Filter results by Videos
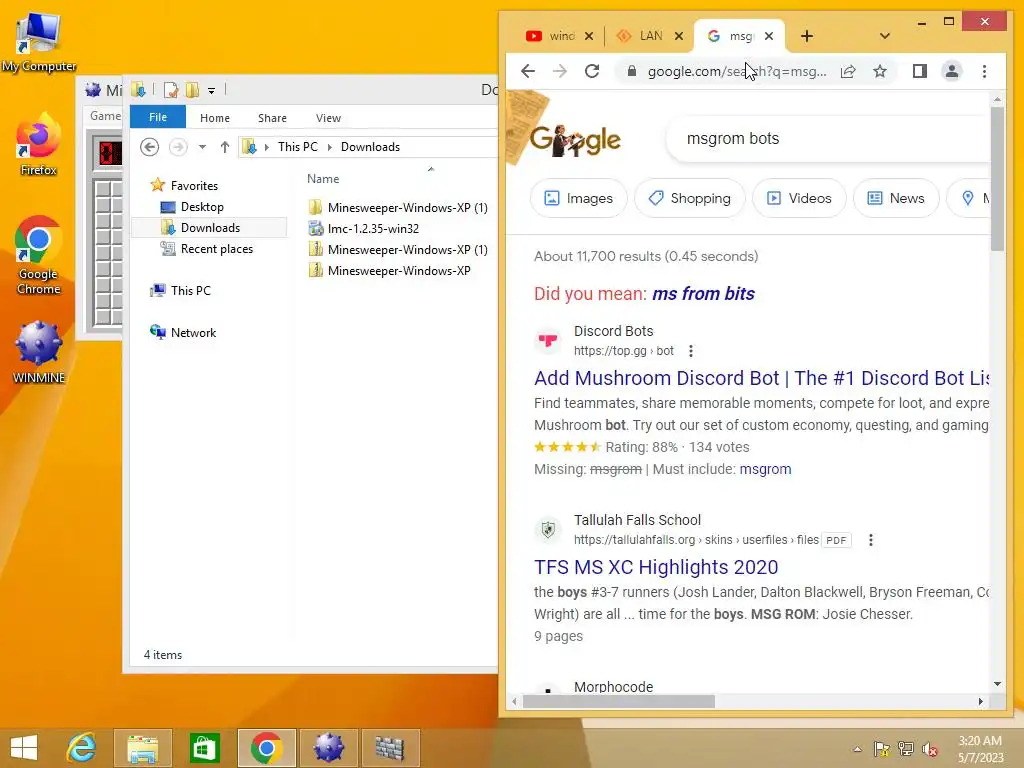Screen dimensions: 1024x768 pos(799,198)
